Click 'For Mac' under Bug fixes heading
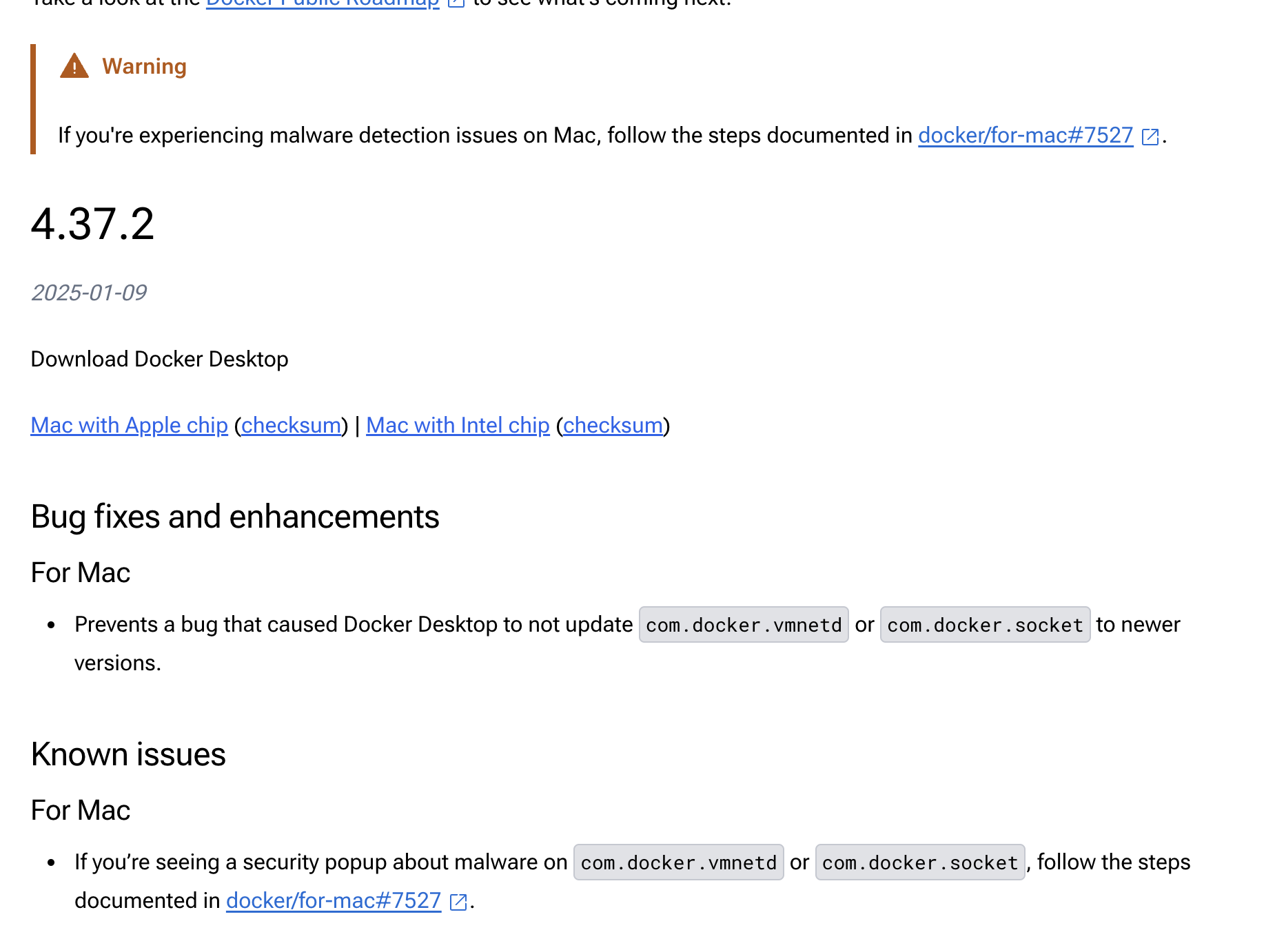 (81, 573)
